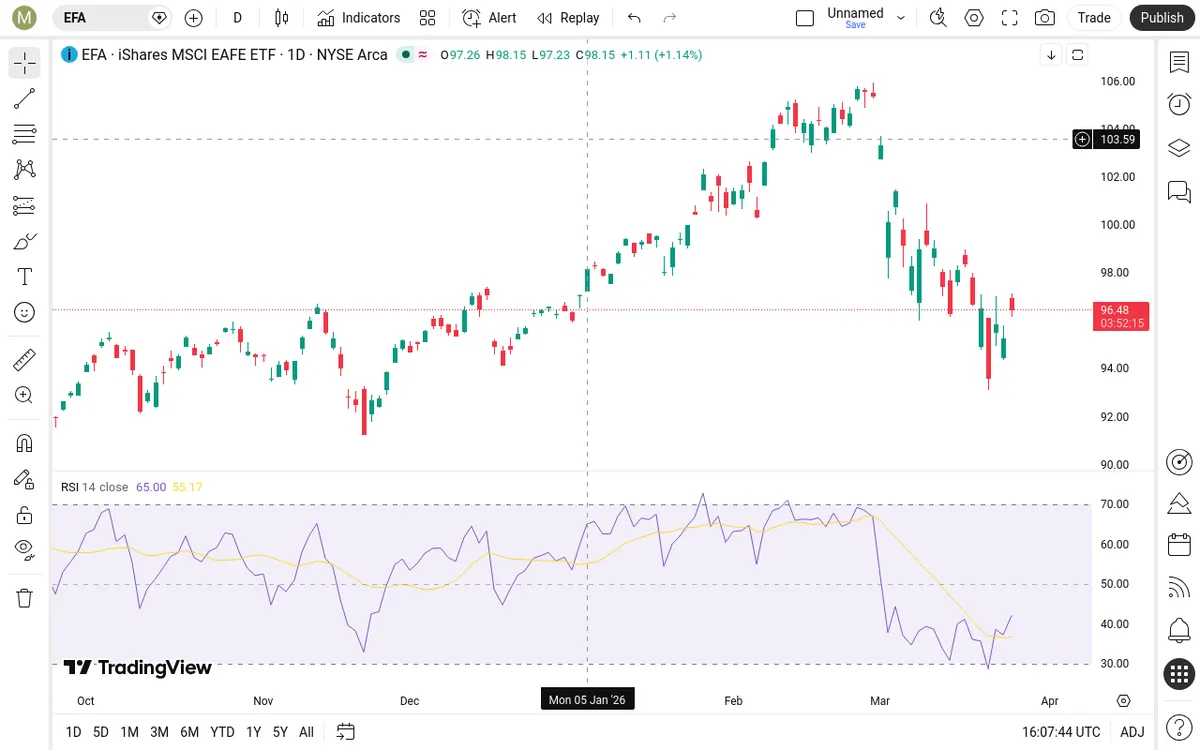
Task: Show All time range
Action: [x=306, y=732]
